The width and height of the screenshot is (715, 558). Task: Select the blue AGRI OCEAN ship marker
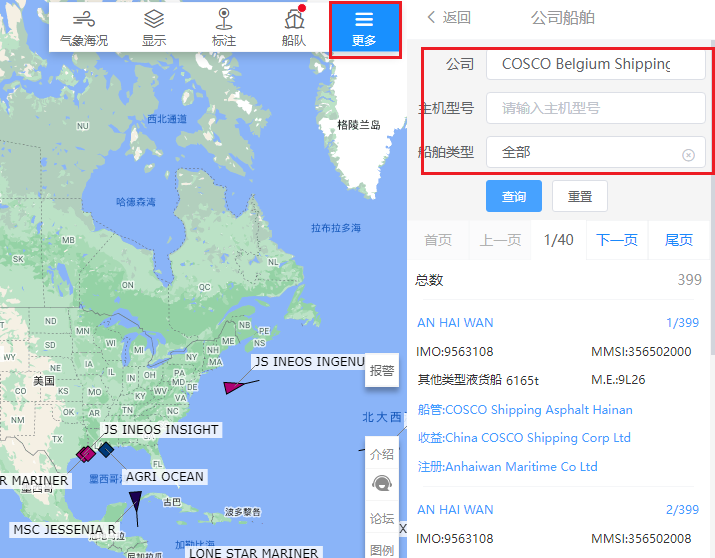[106, 450]
